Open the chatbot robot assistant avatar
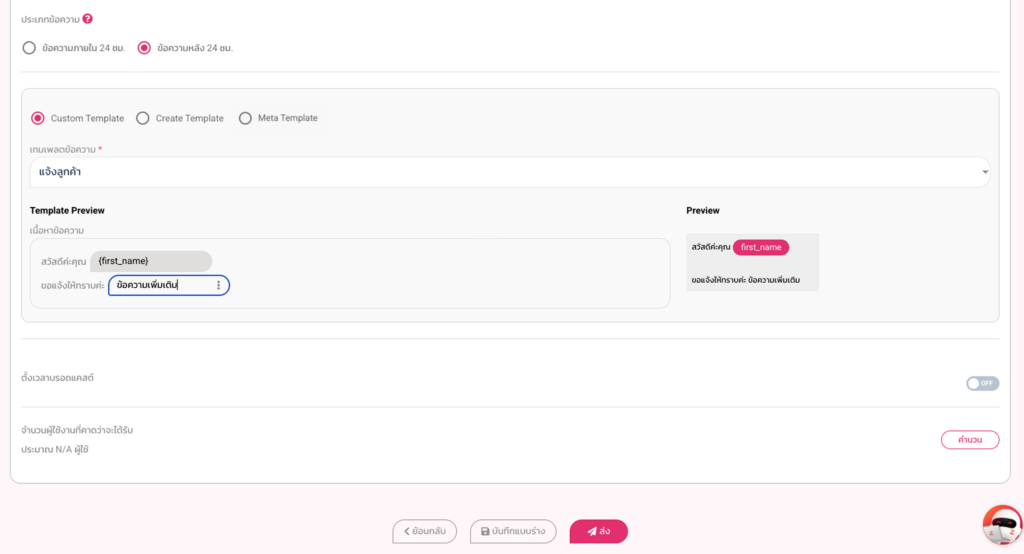This screenshot has width=1024, height=554. pos(1001,525)
